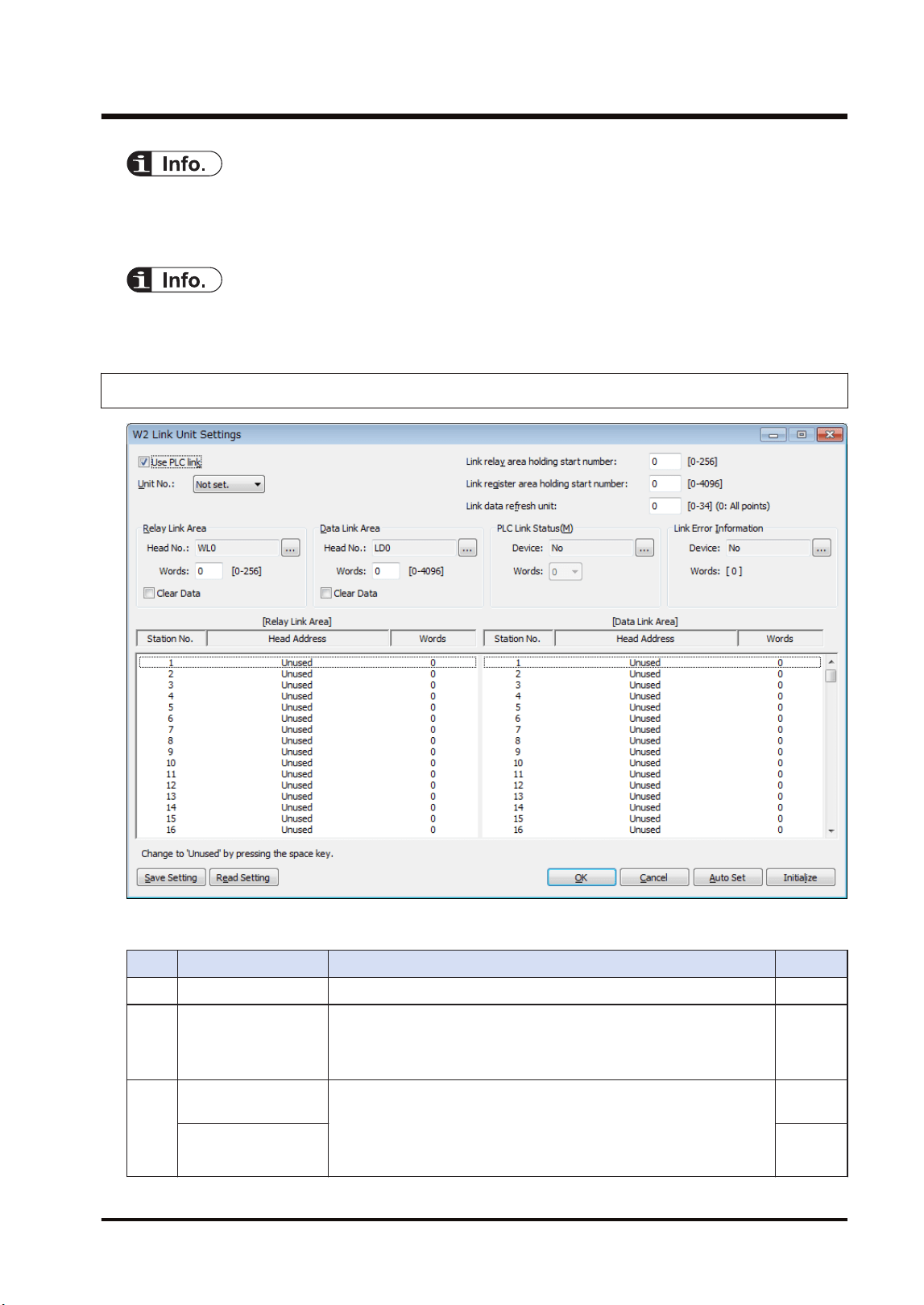Open PLC Link Status Words dropdown
The height and width of the screenshot is (1305, 924).
[x=566, y=572]
